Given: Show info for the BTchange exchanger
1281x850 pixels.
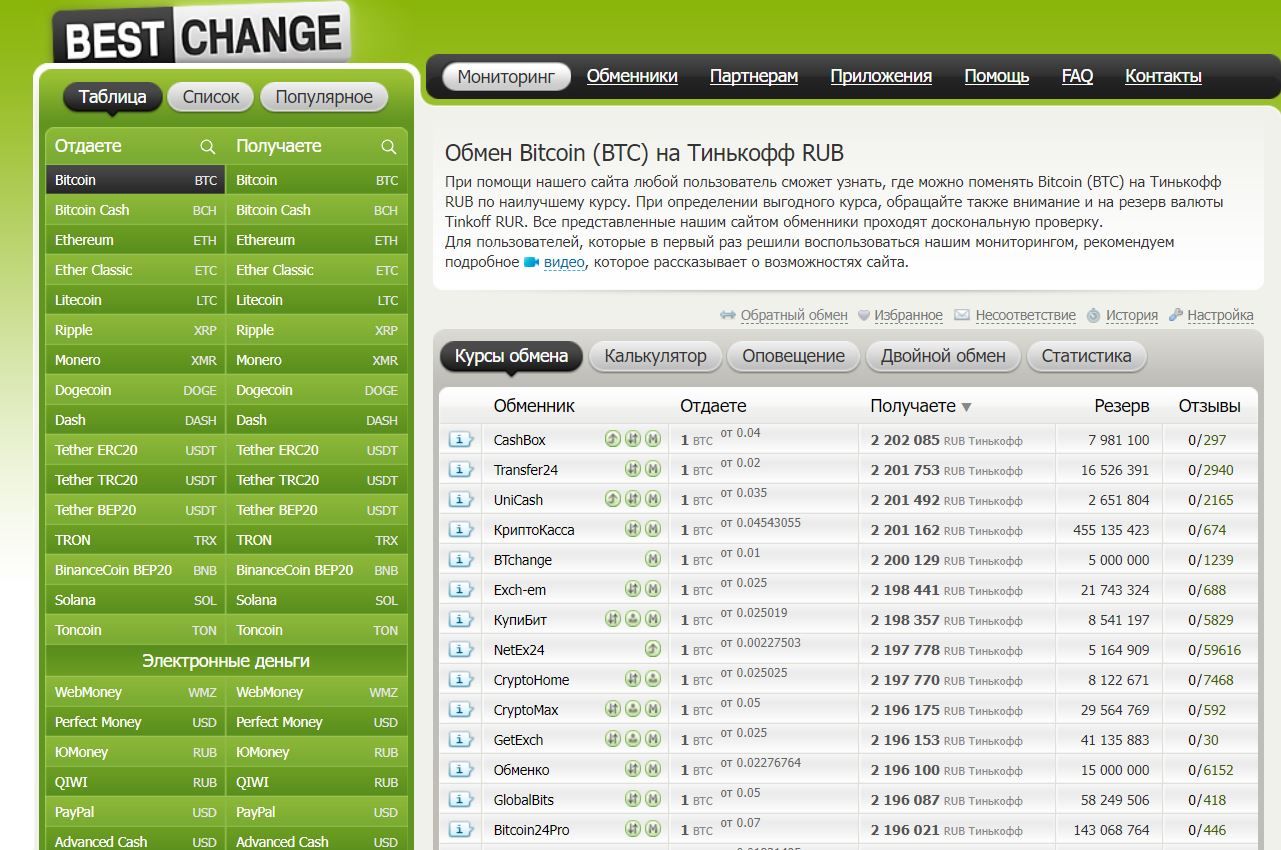Looking at the screenshot, I should [x=461, y=560].
